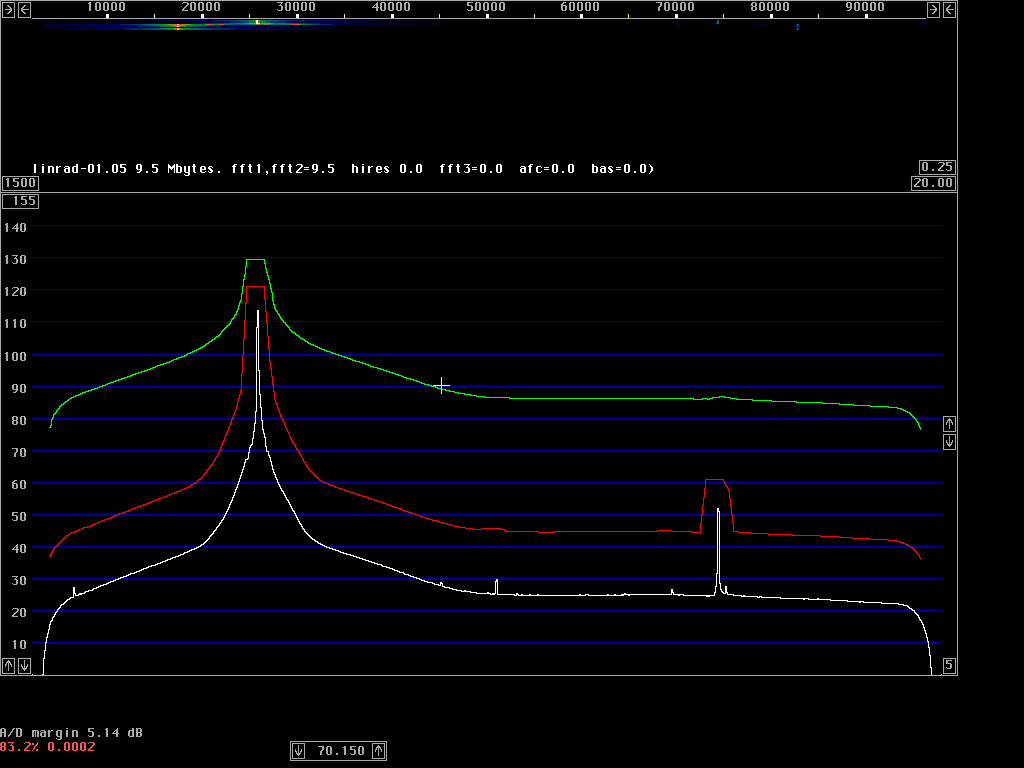Click the red "83.2% 0.0002" readout
The height and width of the screenshot is (768, 1024).
coord(48,746)
